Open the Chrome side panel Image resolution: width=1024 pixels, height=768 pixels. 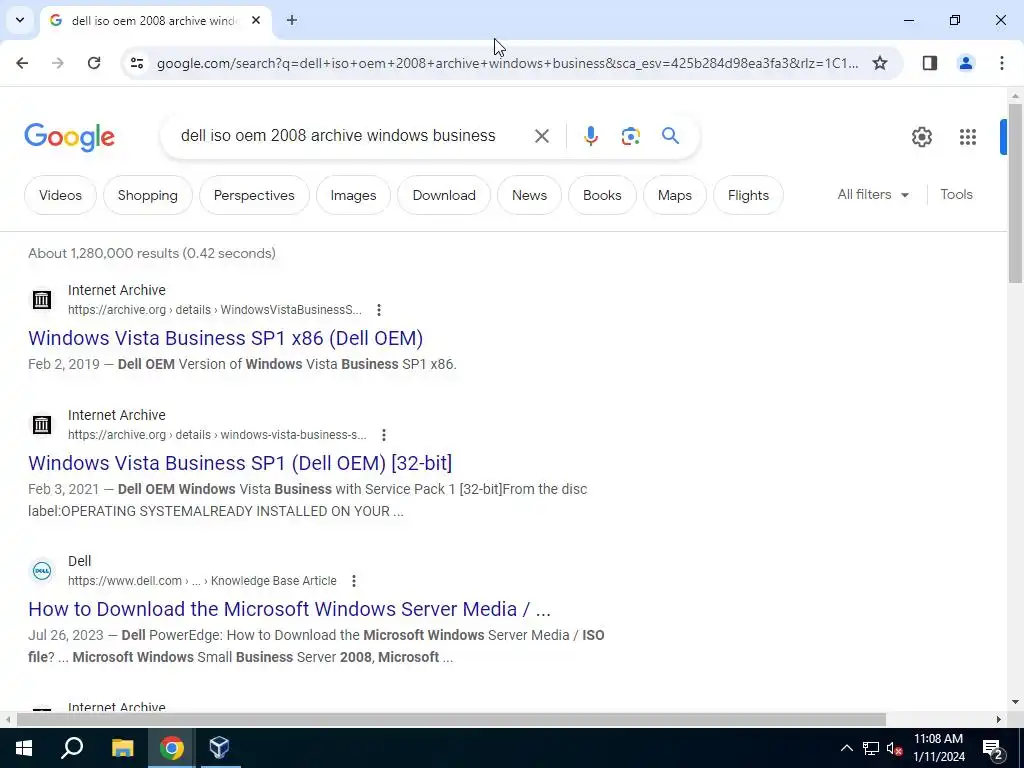pyautogui.click(x=930, y=63)
